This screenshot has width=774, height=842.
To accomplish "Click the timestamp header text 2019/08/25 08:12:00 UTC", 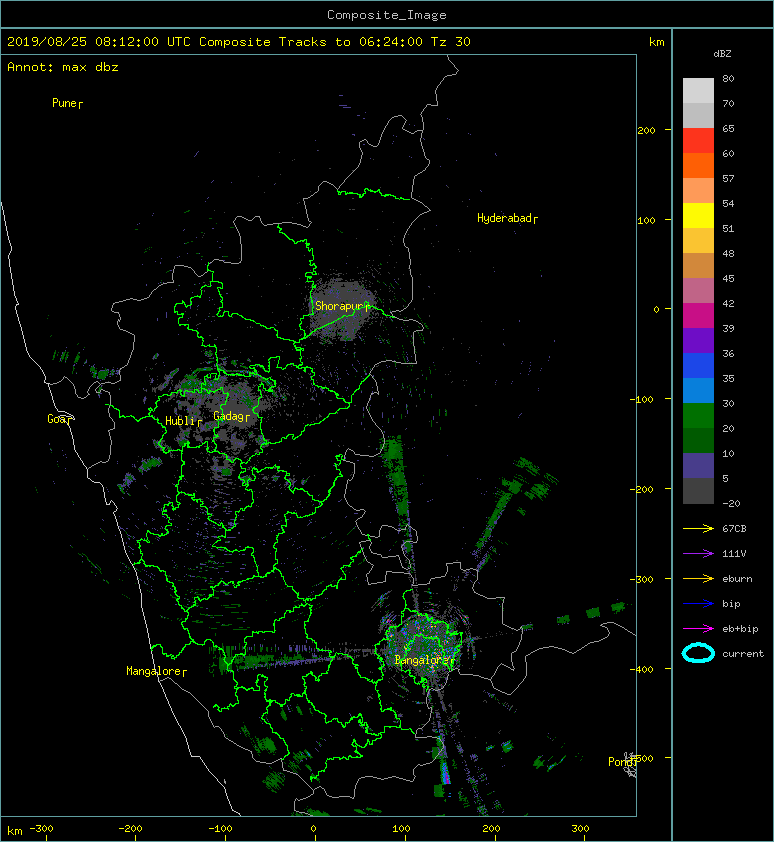I will point(99,42).
